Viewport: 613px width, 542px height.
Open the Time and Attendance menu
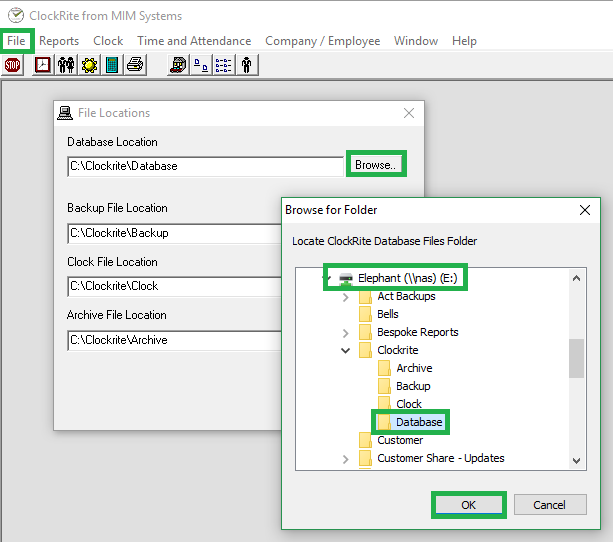[194, 41]
